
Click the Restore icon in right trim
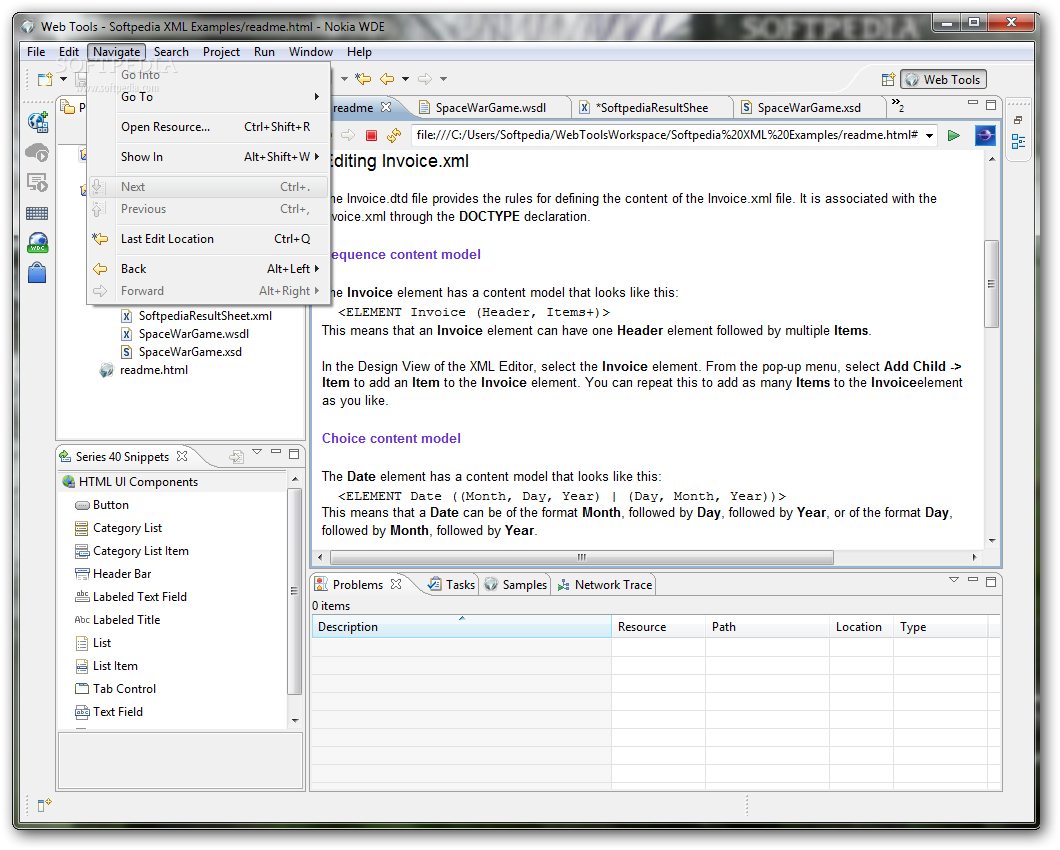[1018, 120]
